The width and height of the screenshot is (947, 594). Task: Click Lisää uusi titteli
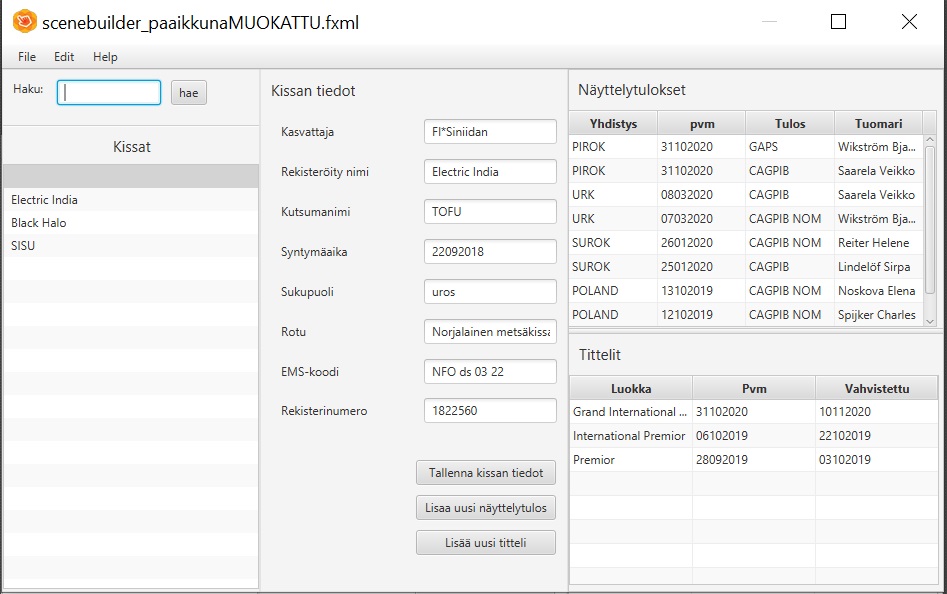pos(486,542)
